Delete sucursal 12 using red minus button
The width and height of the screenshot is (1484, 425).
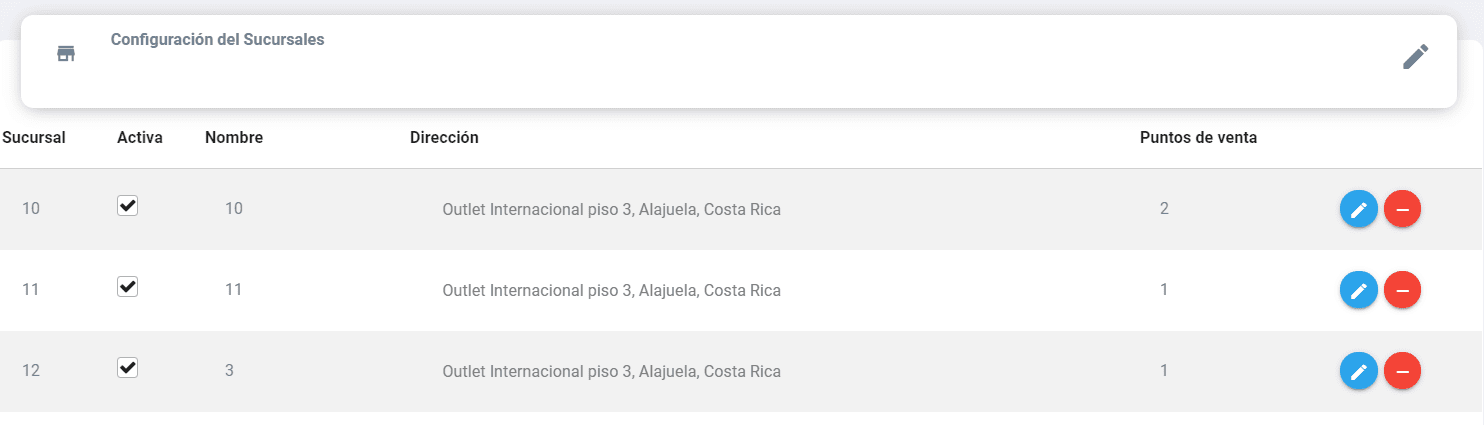click(x=1402, y=371)
